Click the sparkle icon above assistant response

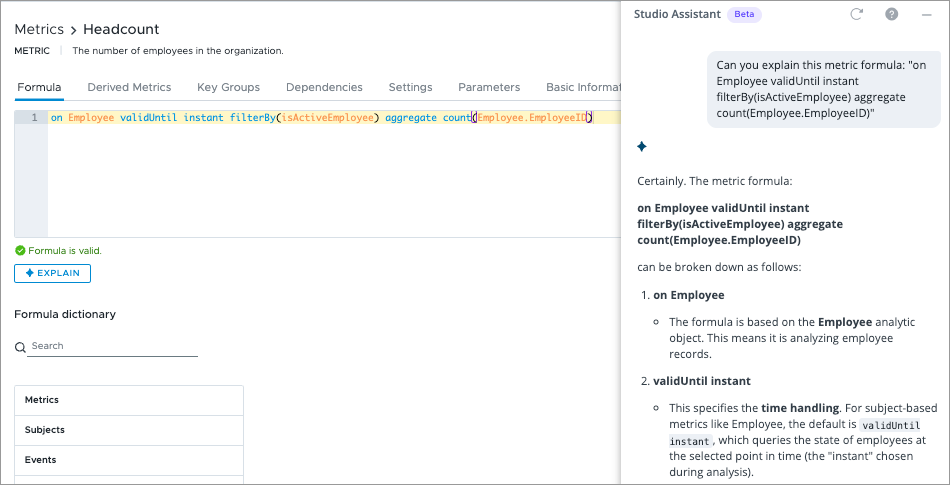coord(642,147)
